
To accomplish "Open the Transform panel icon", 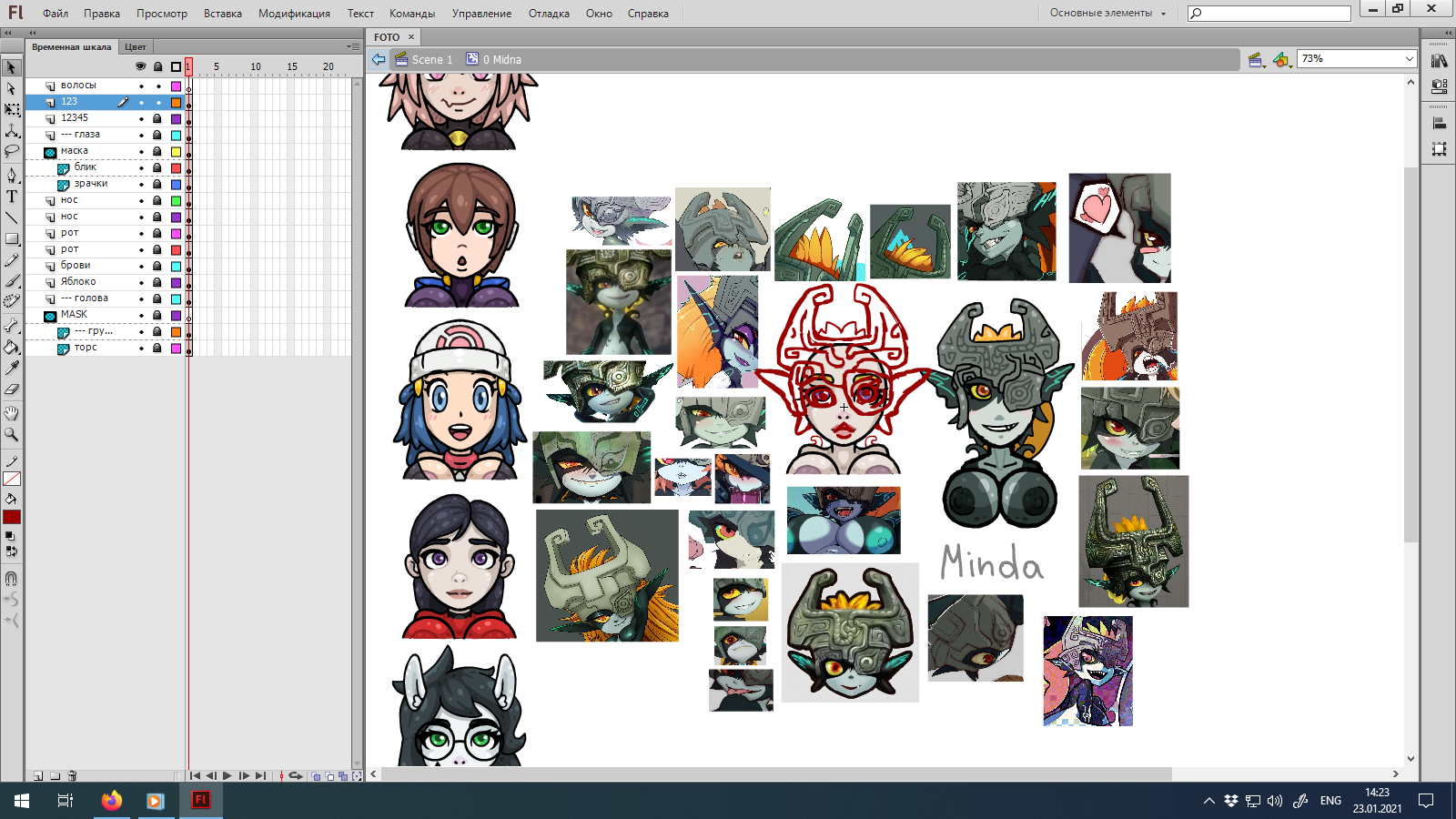I will [1439, 148].
